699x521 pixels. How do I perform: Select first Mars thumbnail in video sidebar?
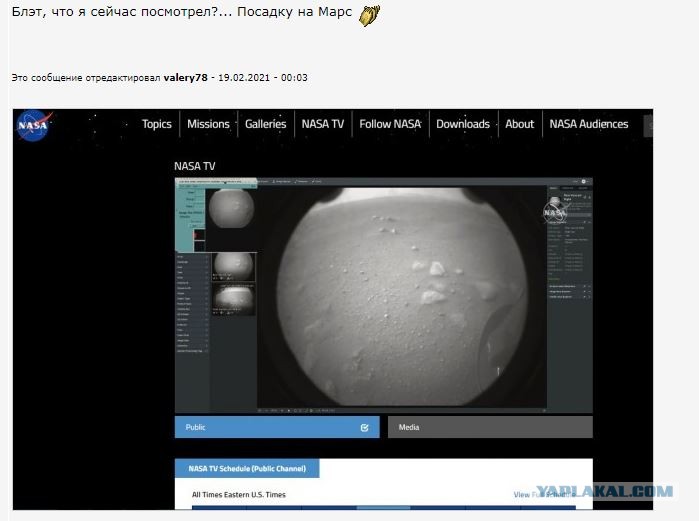tap(231, 209)
